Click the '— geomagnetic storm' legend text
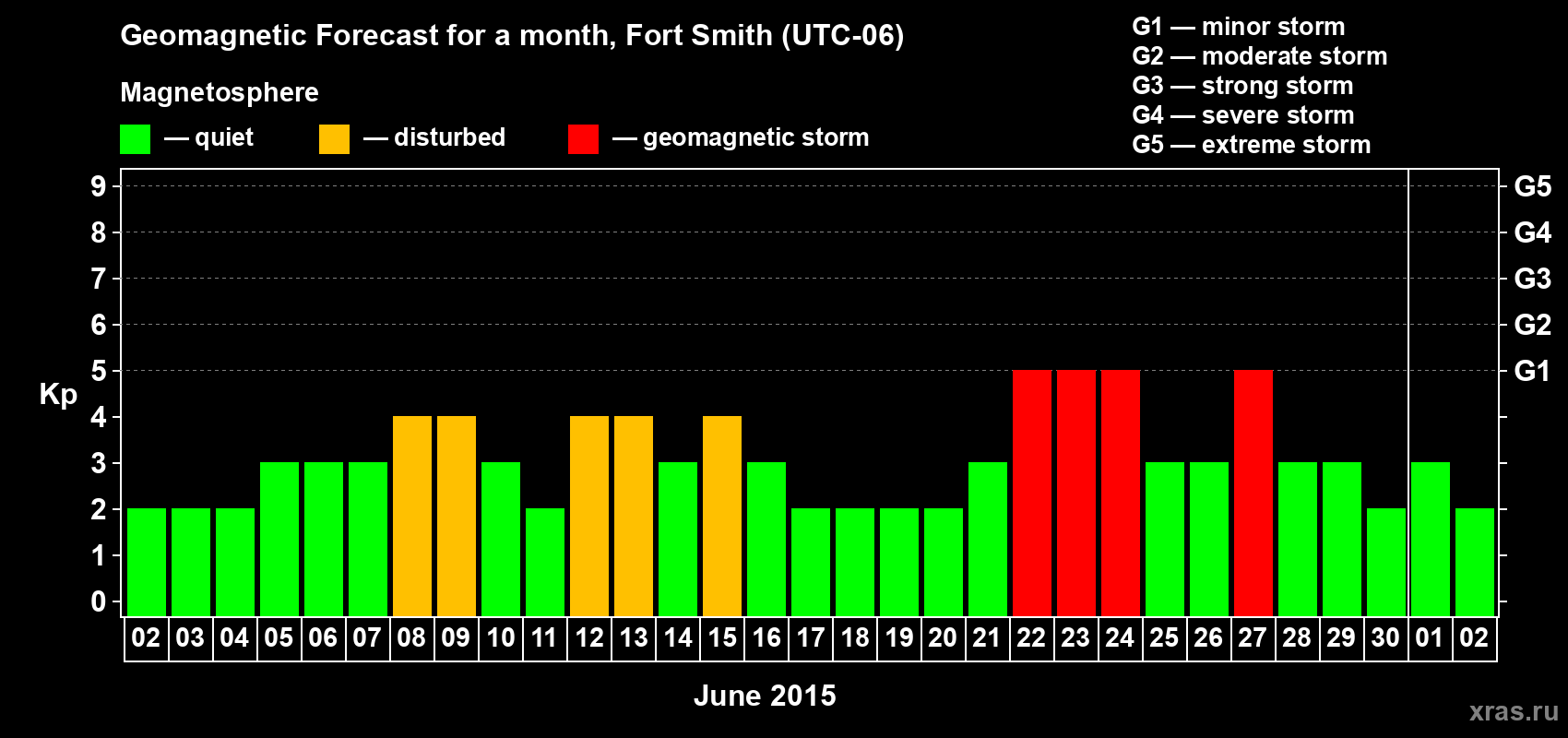Viewport: 1568px width, 738px height. [x=741, y=137]
